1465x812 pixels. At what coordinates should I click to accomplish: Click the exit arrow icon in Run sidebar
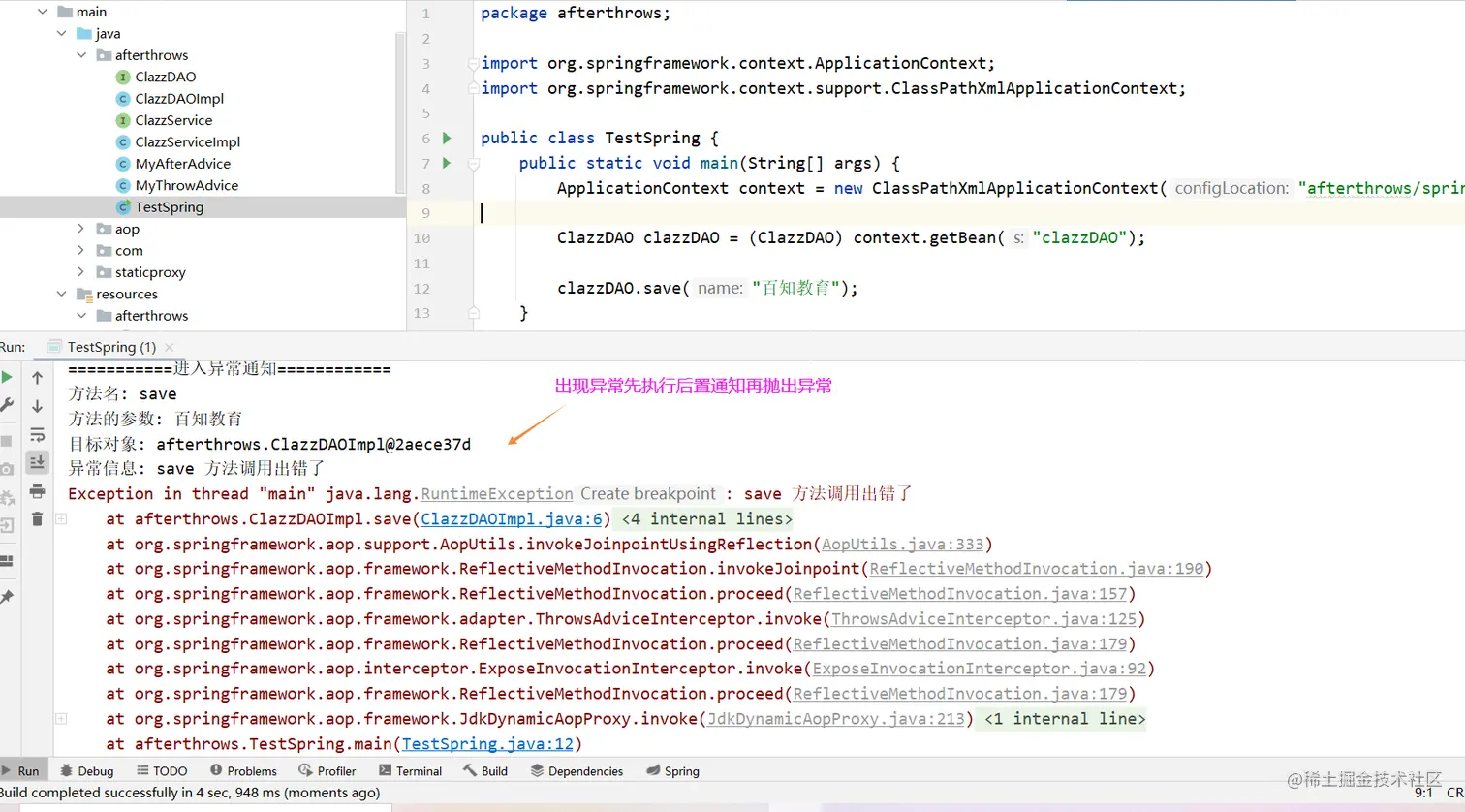(6, 526)
